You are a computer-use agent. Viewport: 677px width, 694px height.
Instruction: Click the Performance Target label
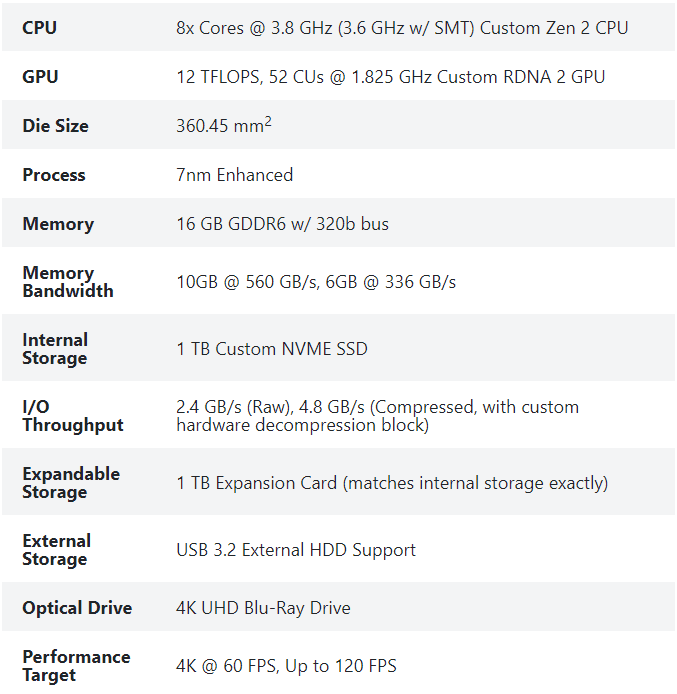(x=76, y=666)
